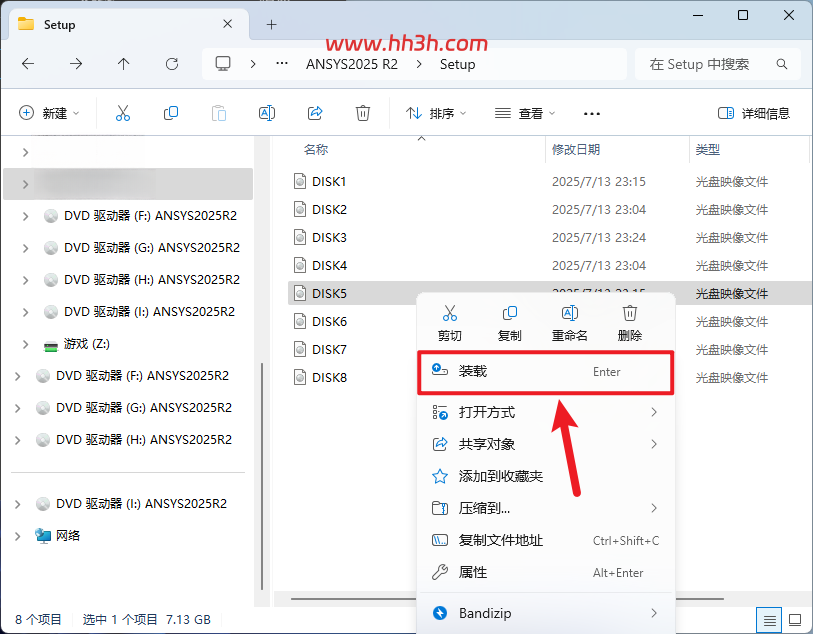Close the Setup tab

tap(227, 24)
